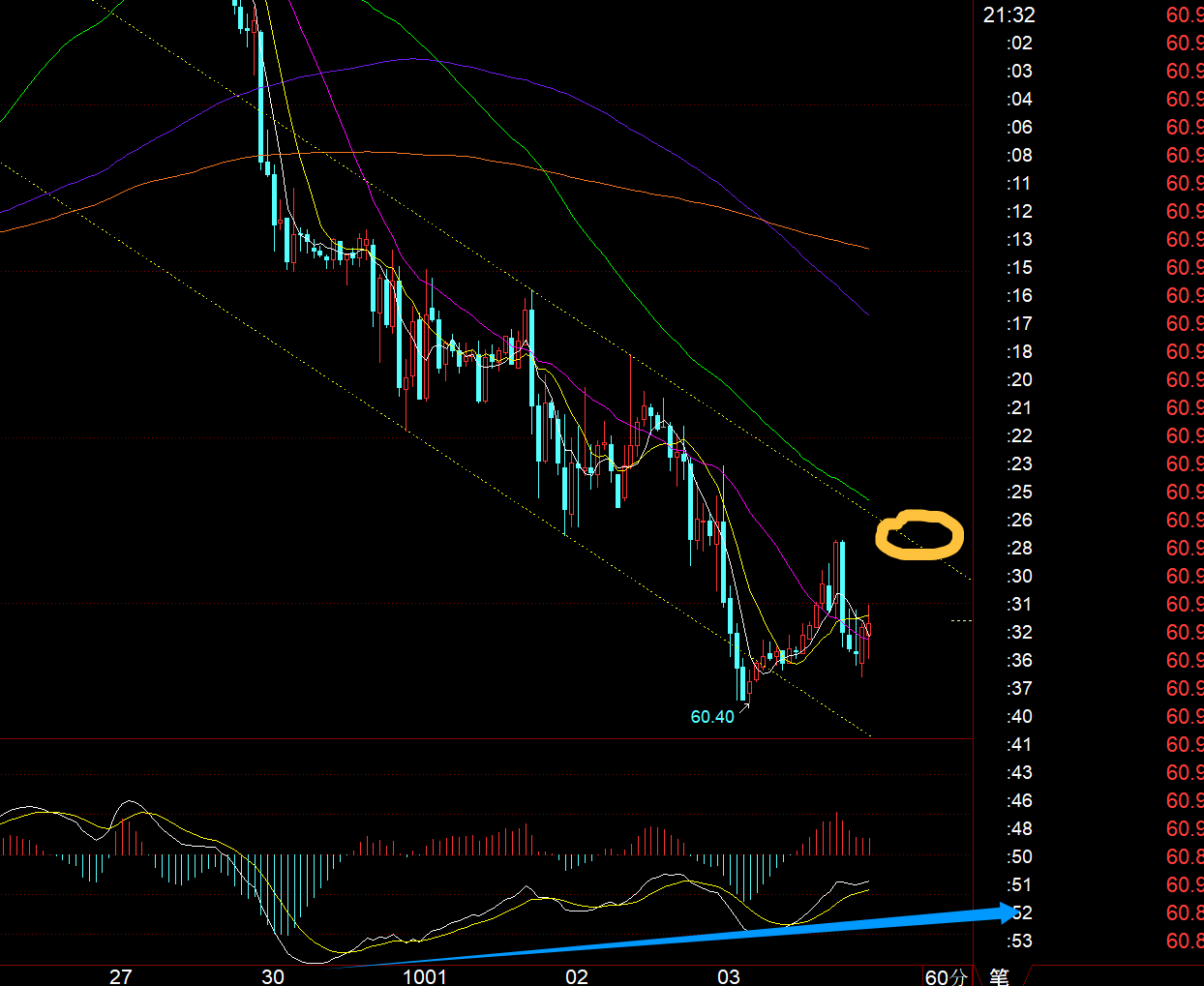The width and height of the screenshot is (1204, 986).
Task: Select the :16 tick row
Action: coord(1089,295)
